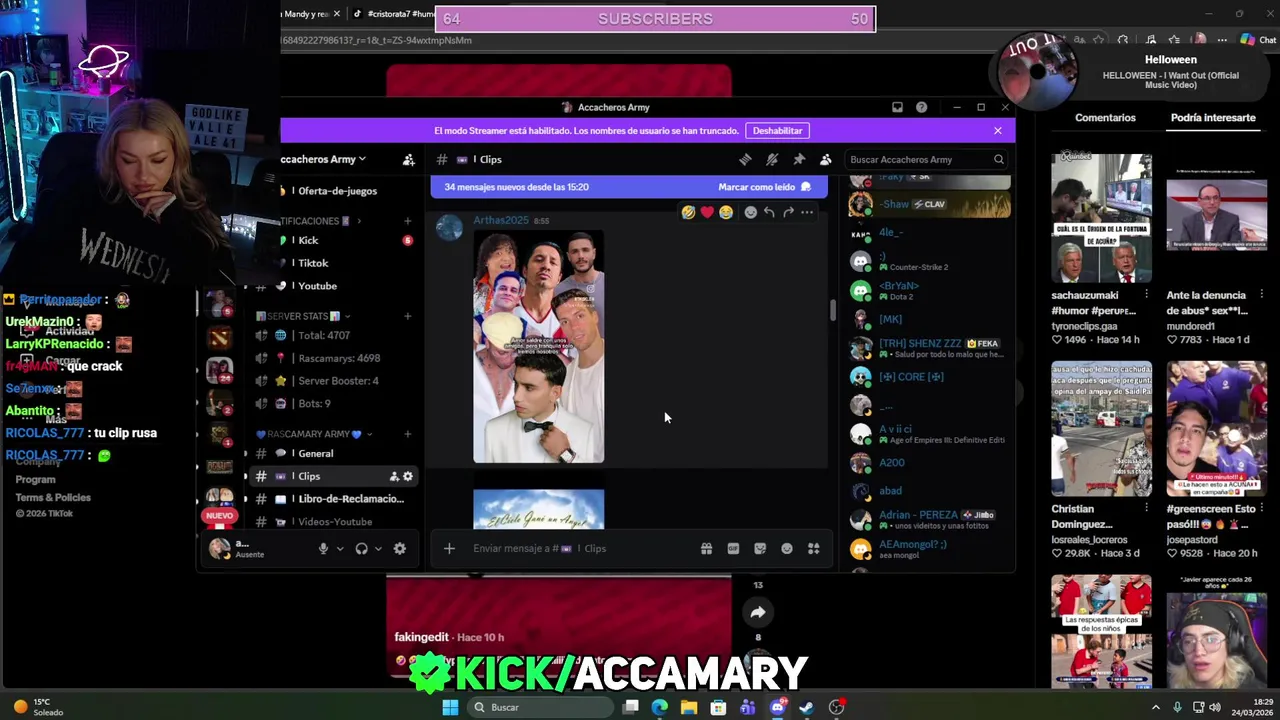
Task: Expand the NOTIFICACIONES category chevron
Action: (x=359, y=221)
